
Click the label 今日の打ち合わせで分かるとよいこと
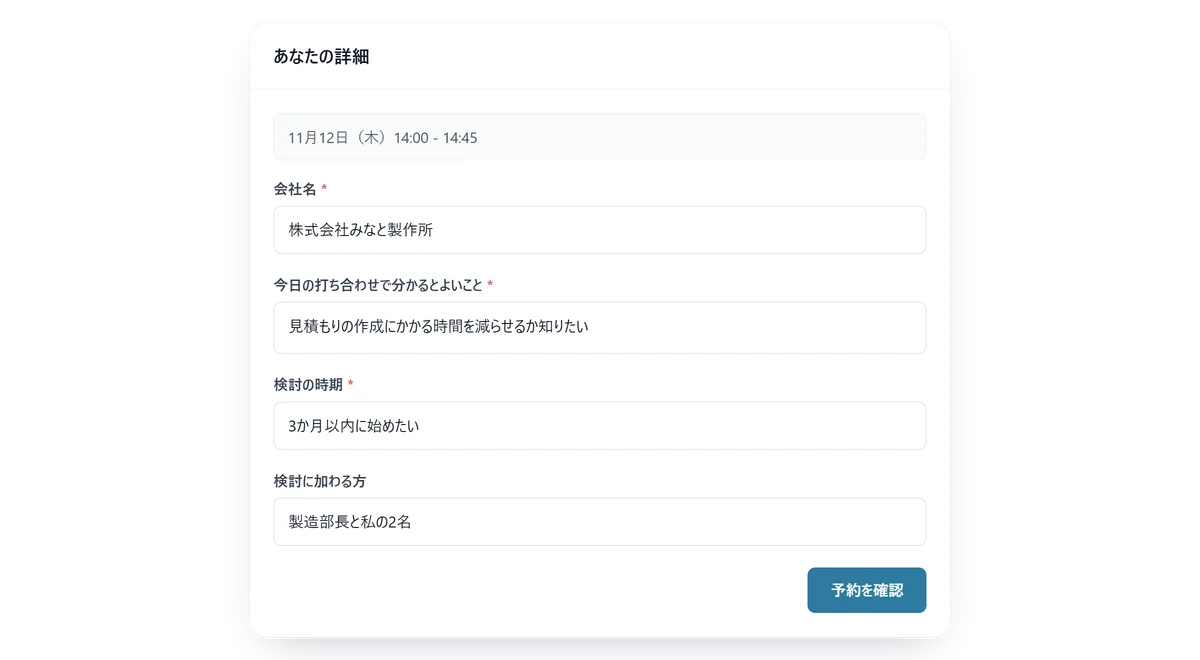click(378, 285)
